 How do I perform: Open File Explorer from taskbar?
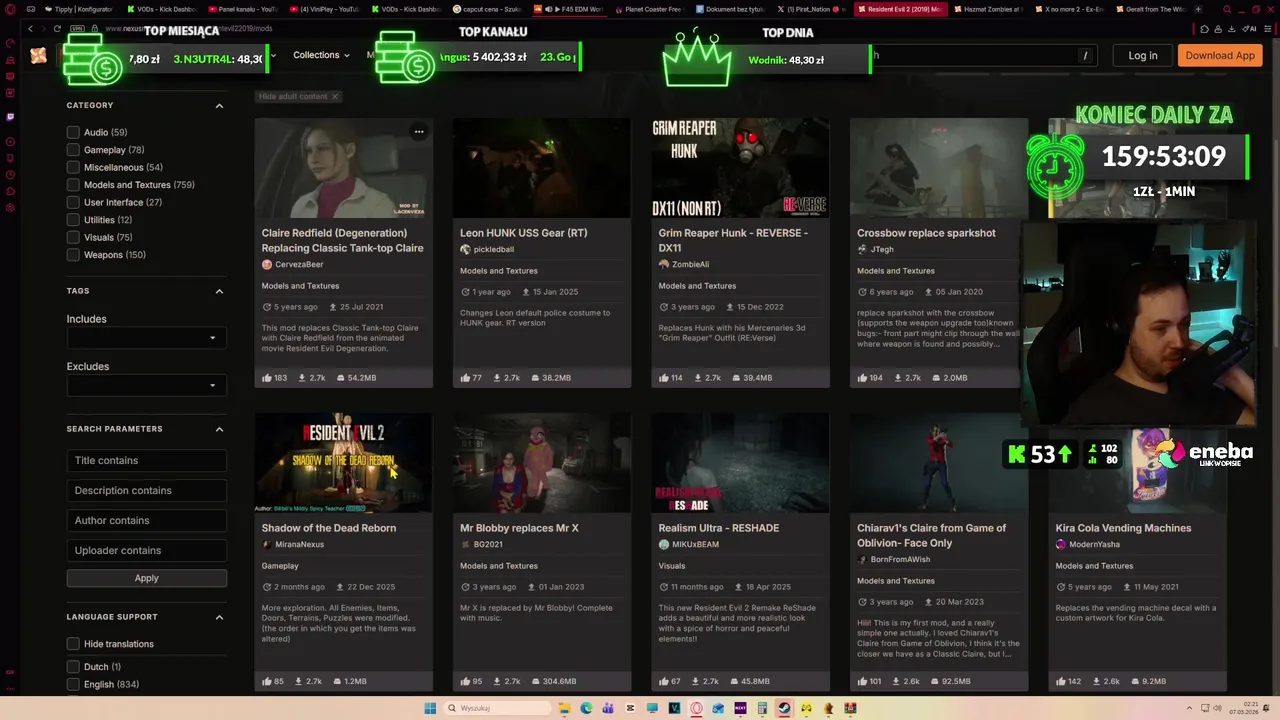coord(565,708)
